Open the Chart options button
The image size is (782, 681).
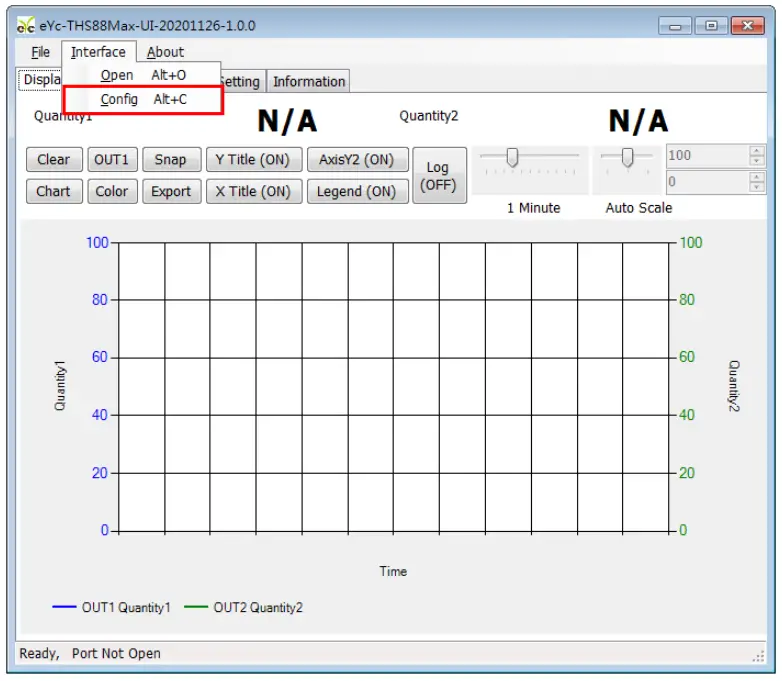[x=53, y=191]
